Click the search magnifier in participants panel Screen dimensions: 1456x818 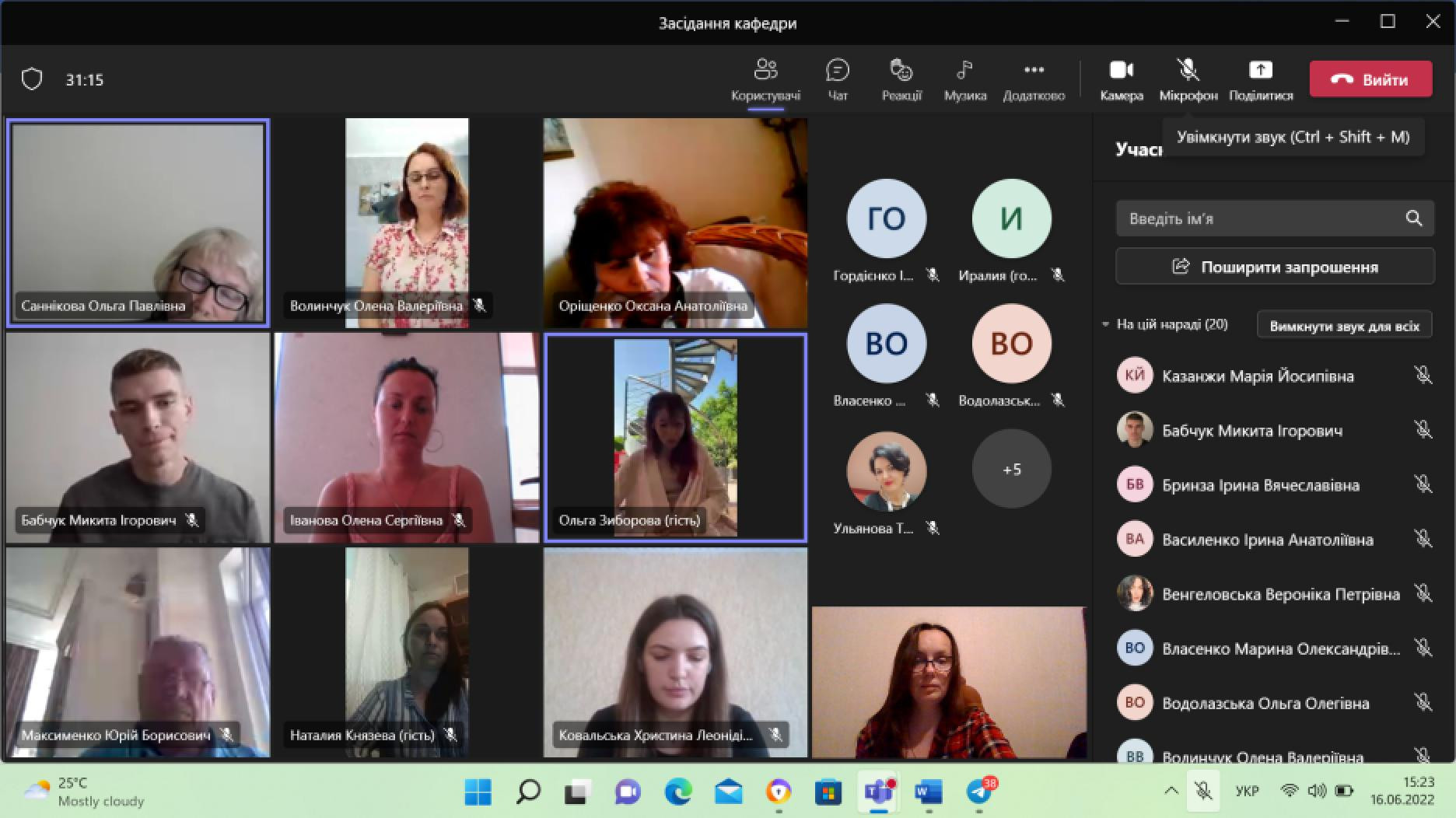[x=1414, y=218]
